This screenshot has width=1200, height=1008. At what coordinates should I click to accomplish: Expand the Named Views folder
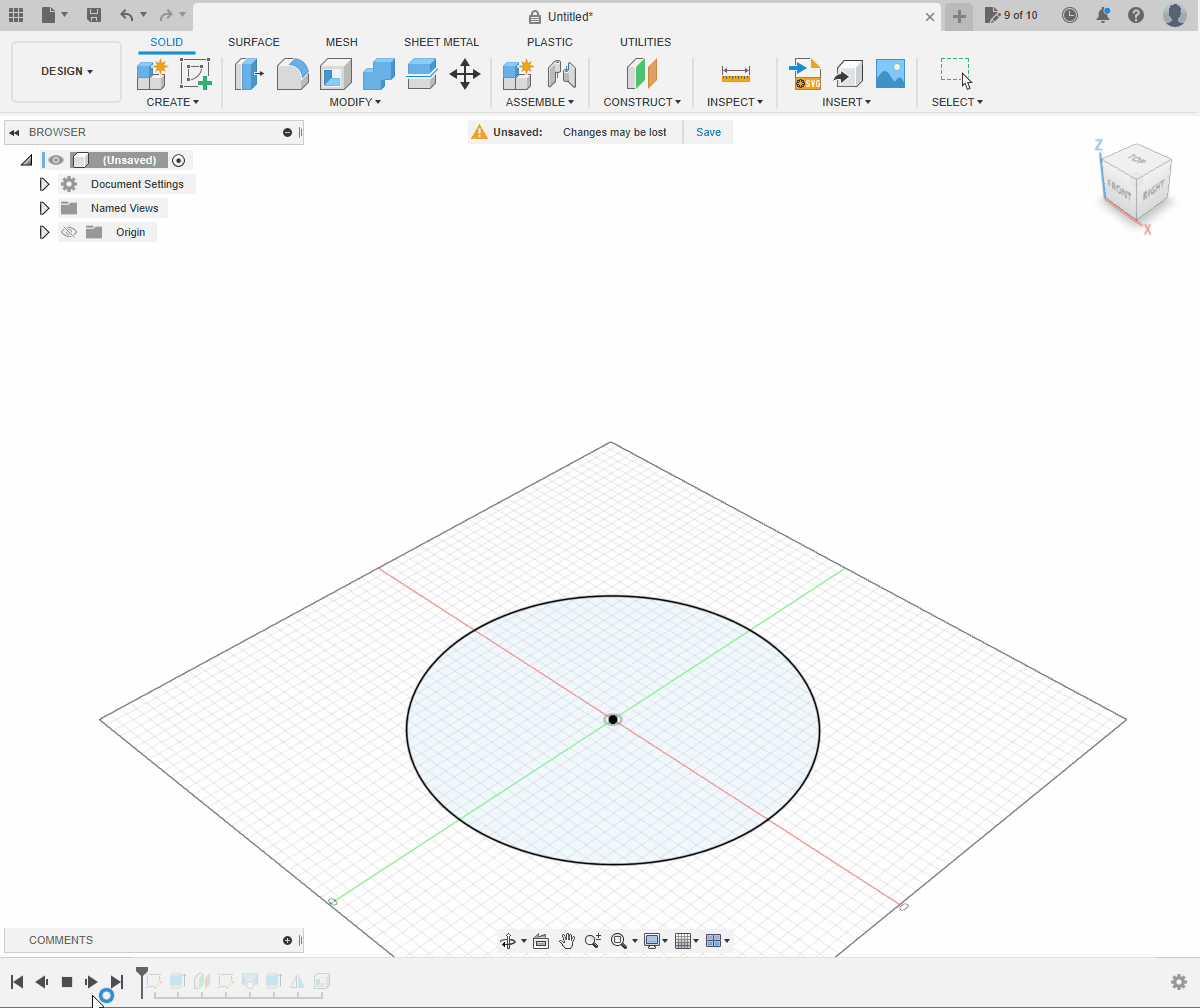tap(44, 208)
